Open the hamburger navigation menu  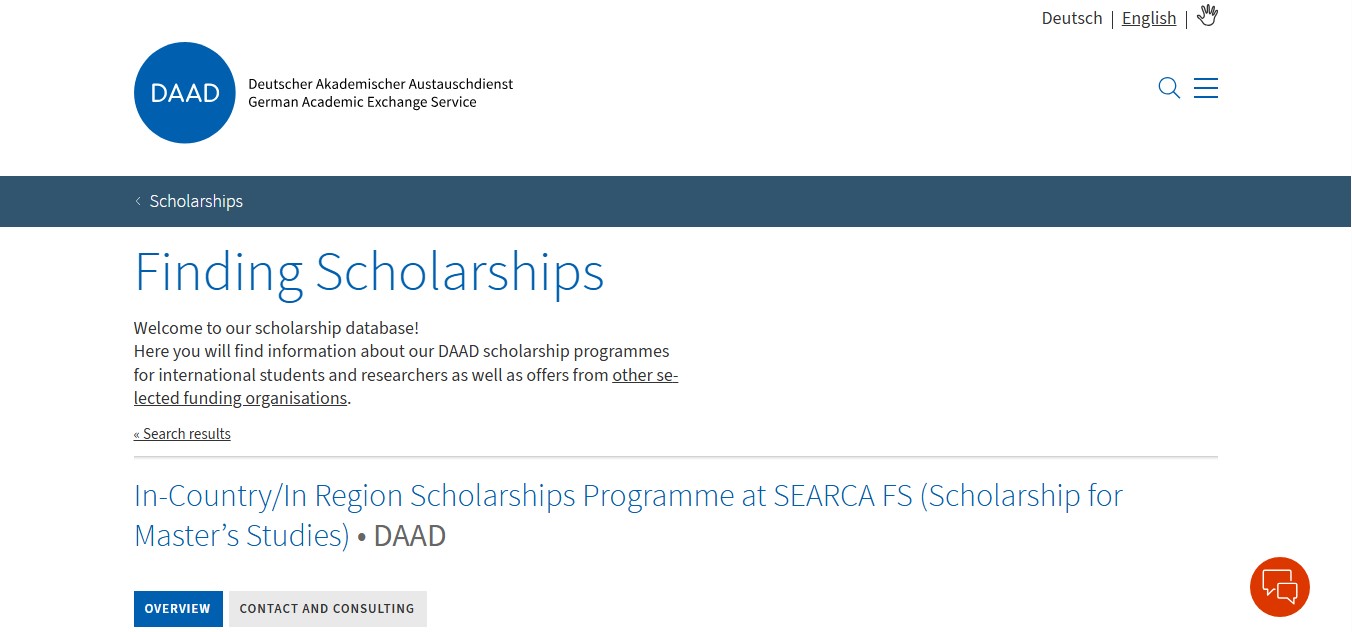tap(1206, 88)
